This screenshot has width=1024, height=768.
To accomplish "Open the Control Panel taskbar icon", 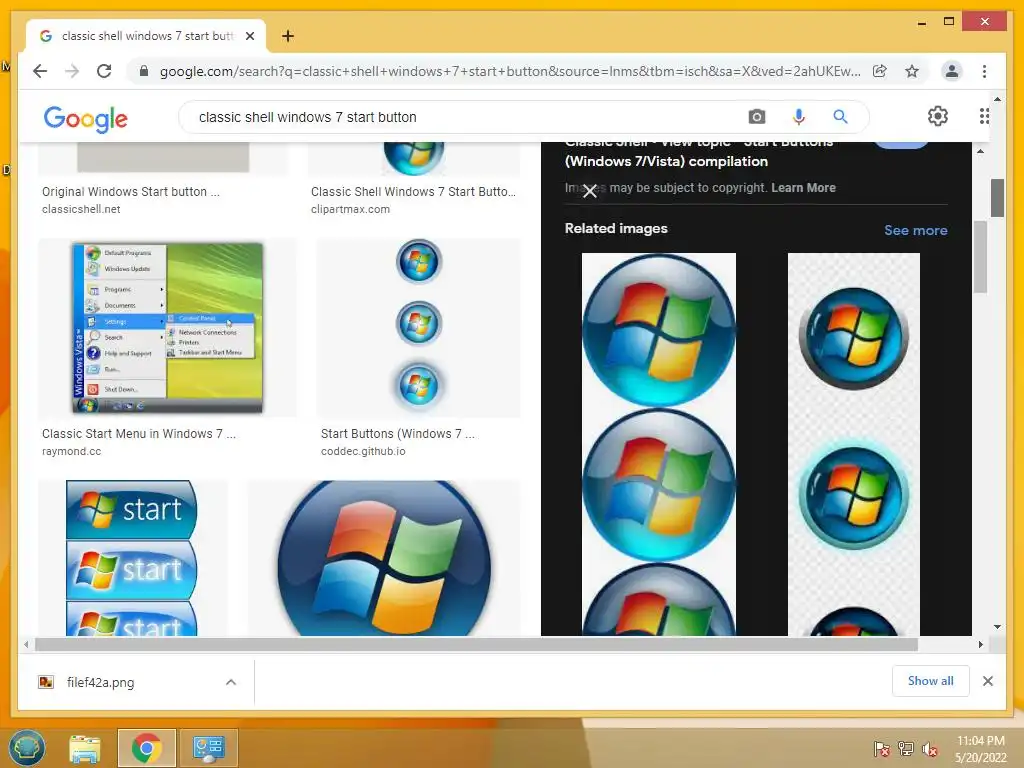I will point(208,748).
